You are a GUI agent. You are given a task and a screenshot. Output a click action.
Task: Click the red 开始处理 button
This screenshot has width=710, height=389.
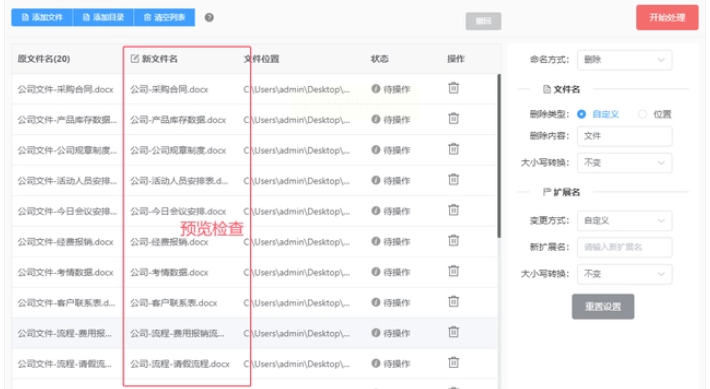point(667,18)
